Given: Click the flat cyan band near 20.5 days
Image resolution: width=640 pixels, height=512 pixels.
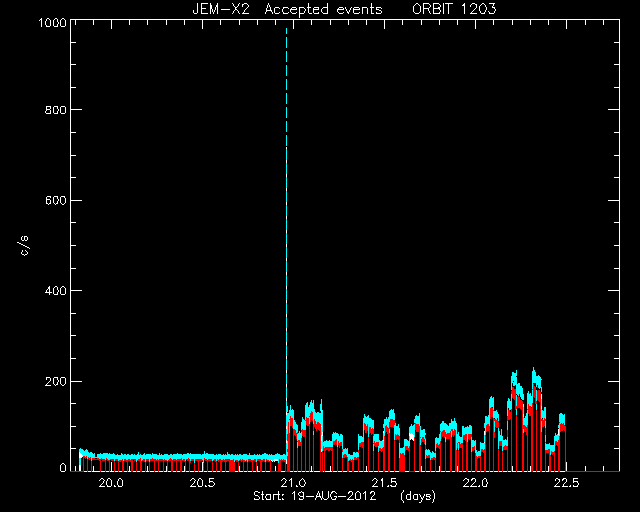Looking at the screenshot, I should (204, 456).
